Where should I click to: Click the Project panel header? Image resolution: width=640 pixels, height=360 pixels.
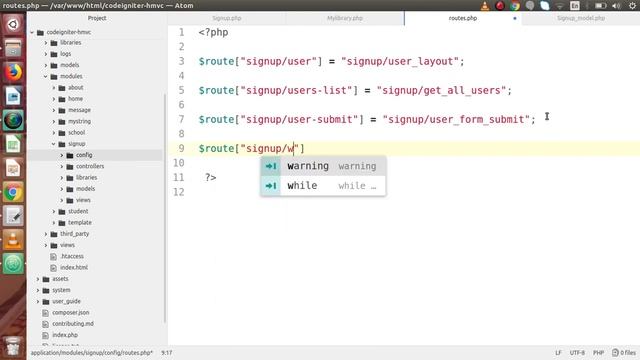coord(97,18)
